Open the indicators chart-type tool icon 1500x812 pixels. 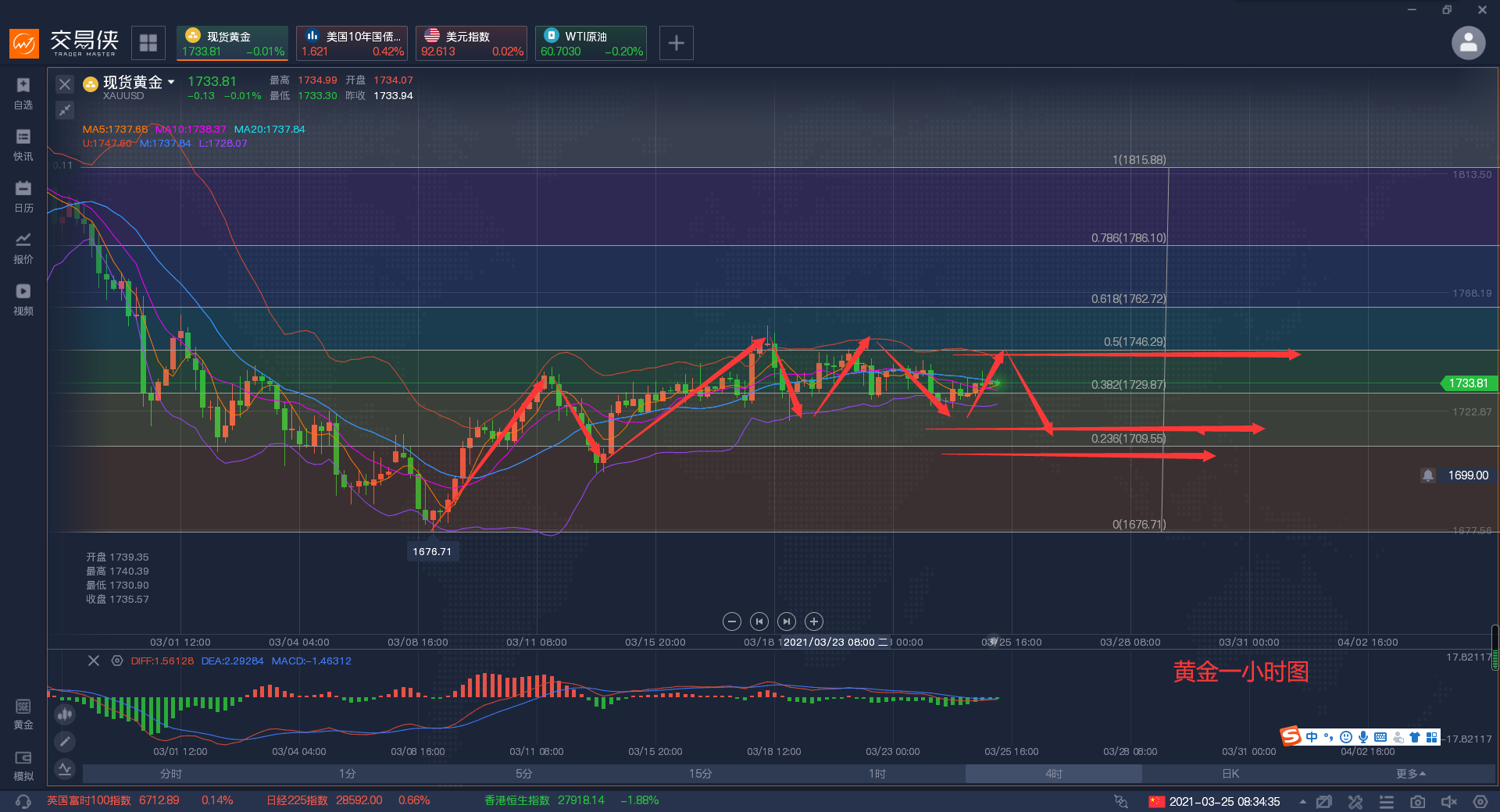click(65, 714)
